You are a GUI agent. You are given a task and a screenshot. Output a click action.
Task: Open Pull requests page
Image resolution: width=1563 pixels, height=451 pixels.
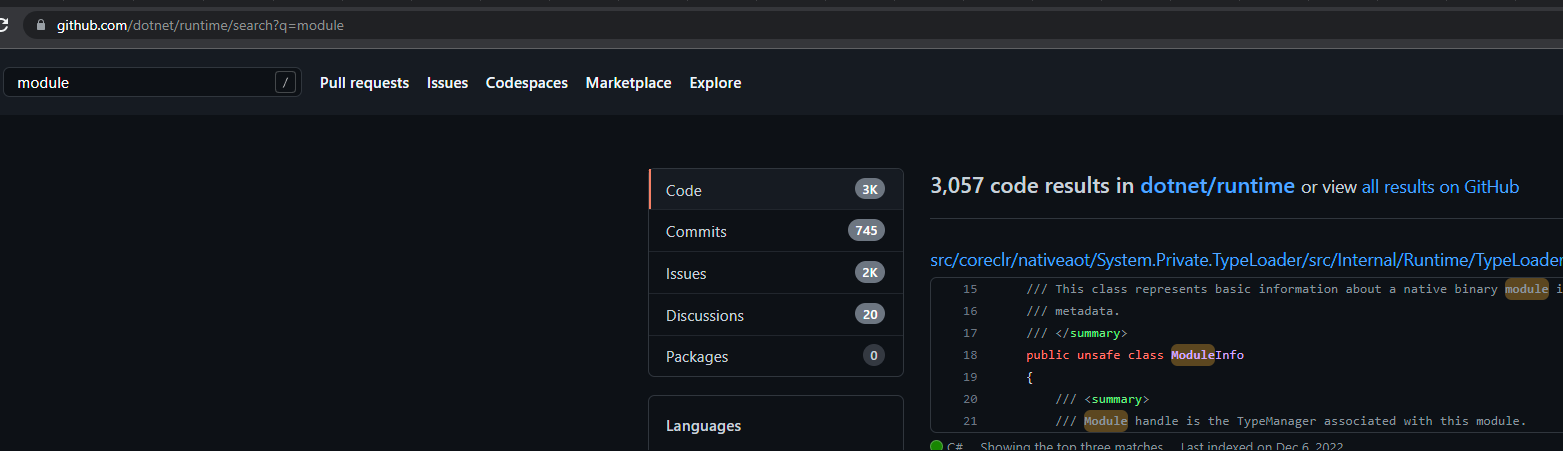(x=364, y=83)
